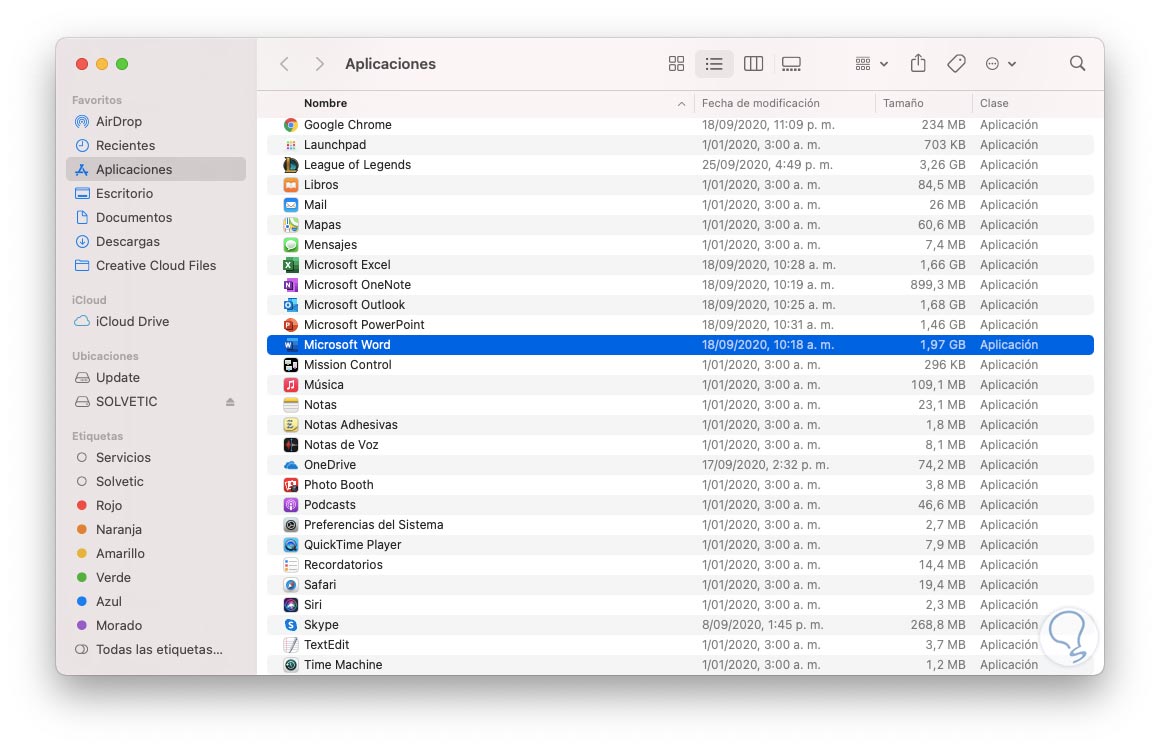Select the Música app icon
This screenshot has width=1160, height=749.
pyautogui.click(x=291, y=385)
